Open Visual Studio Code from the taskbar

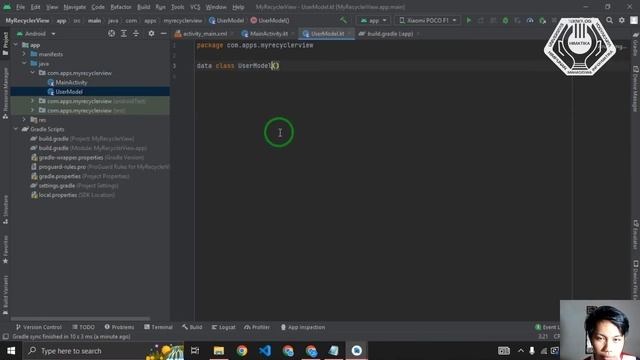click(x=265, y=351)
